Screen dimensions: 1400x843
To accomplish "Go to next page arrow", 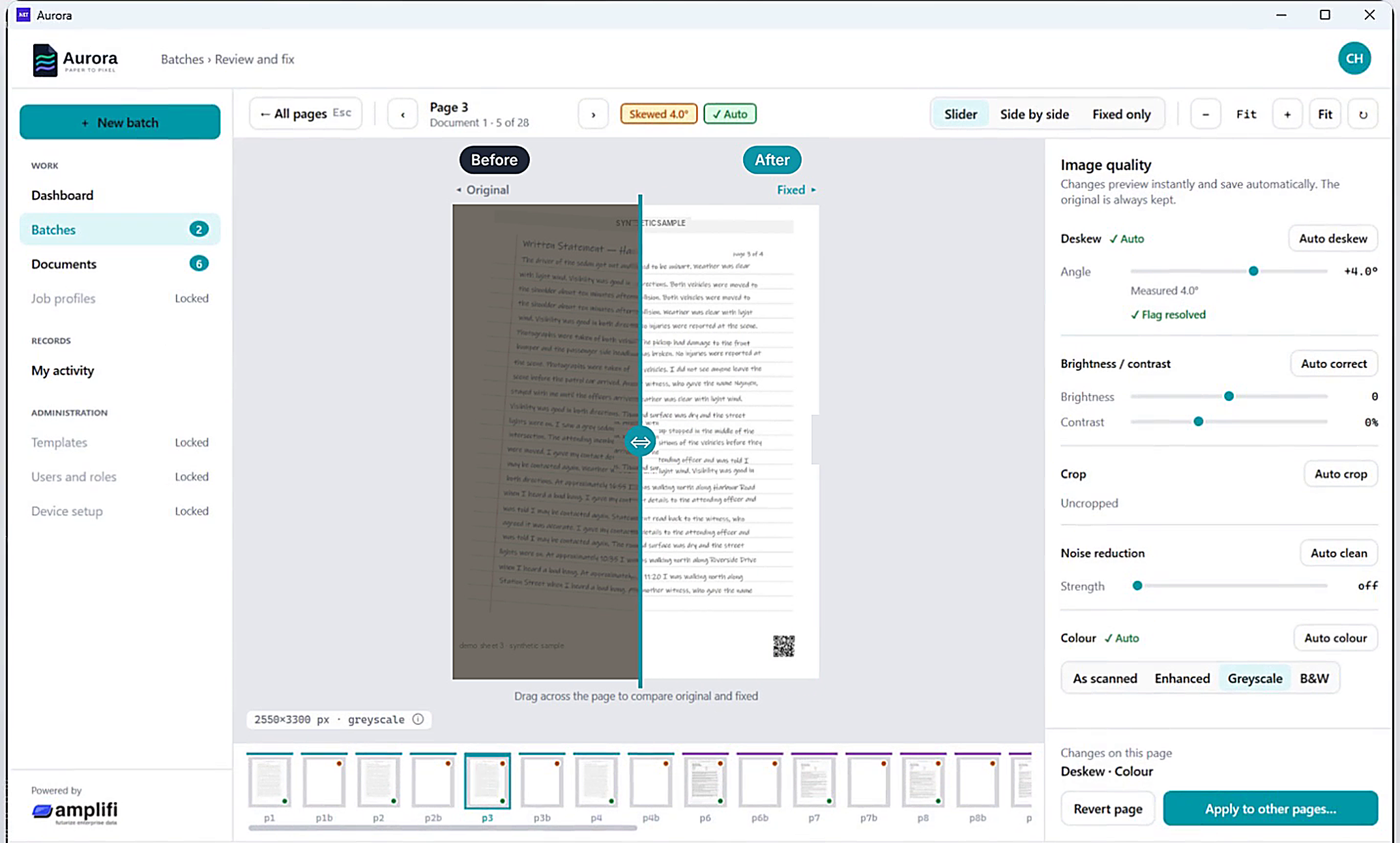I will [x=593, y=115].
